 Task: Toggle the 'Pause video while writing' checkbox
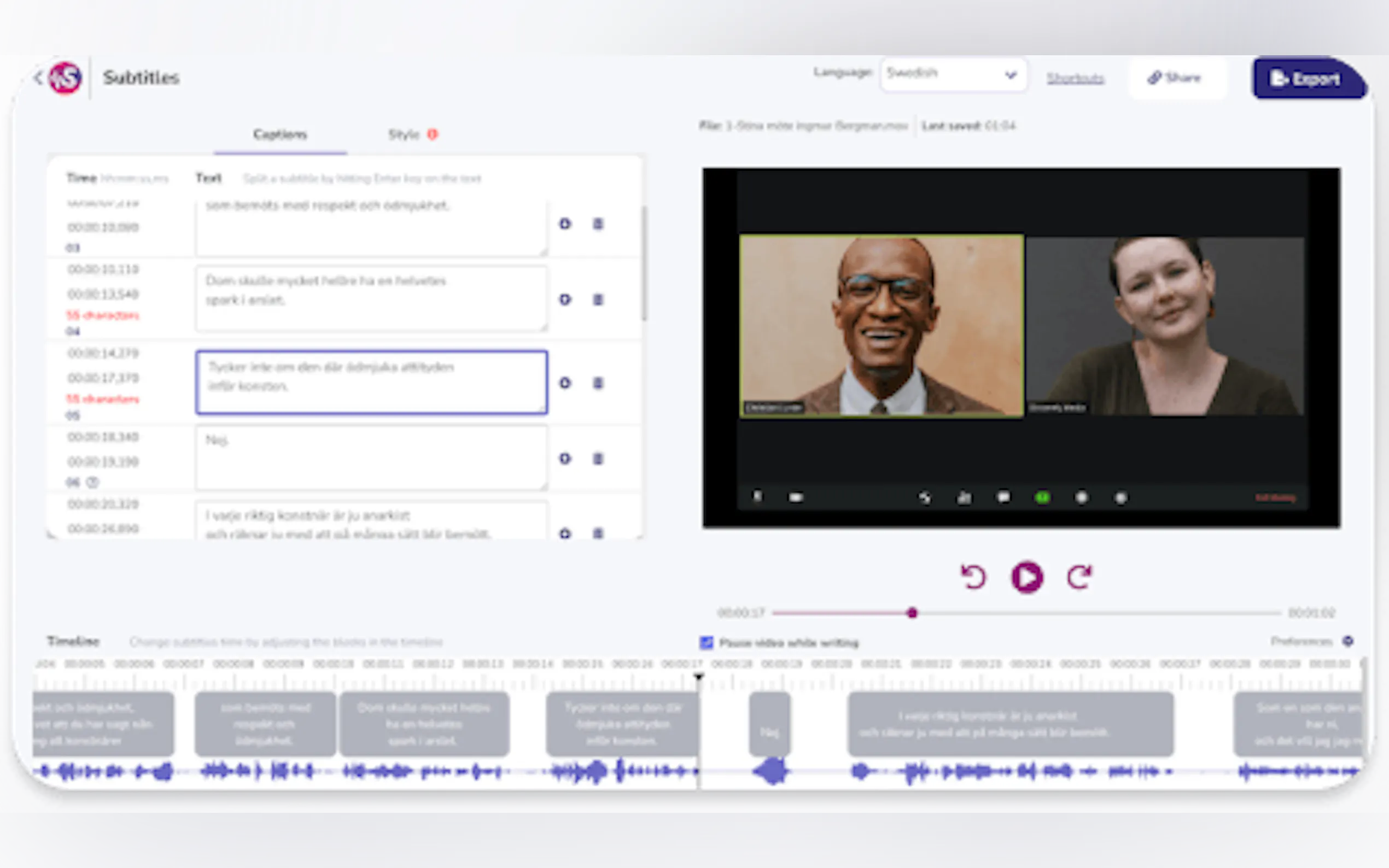coord(707,642)
